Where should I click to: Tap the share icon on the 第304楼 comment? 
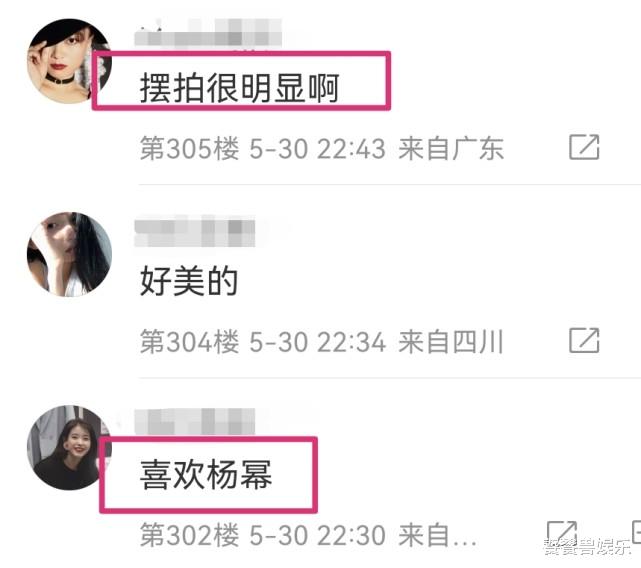584,340
